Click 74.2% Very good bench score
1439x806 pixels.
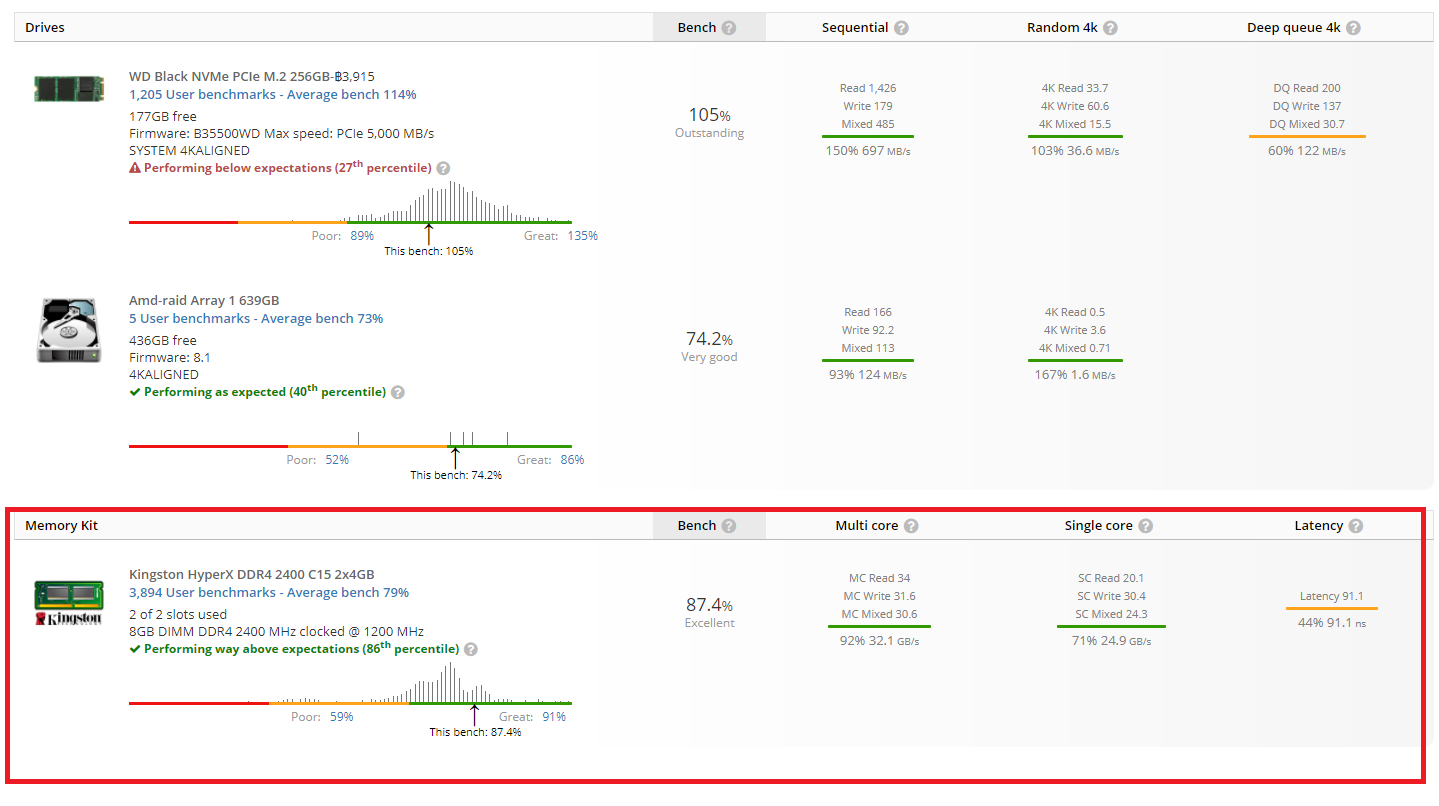[710, 347]
